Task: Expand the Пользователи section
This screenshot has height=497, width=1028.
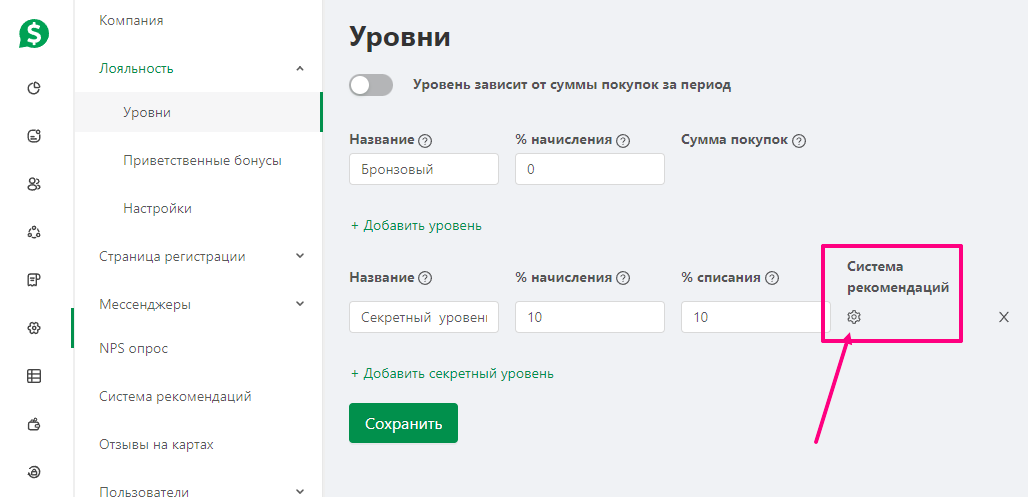Action: [x=300, y=491]
